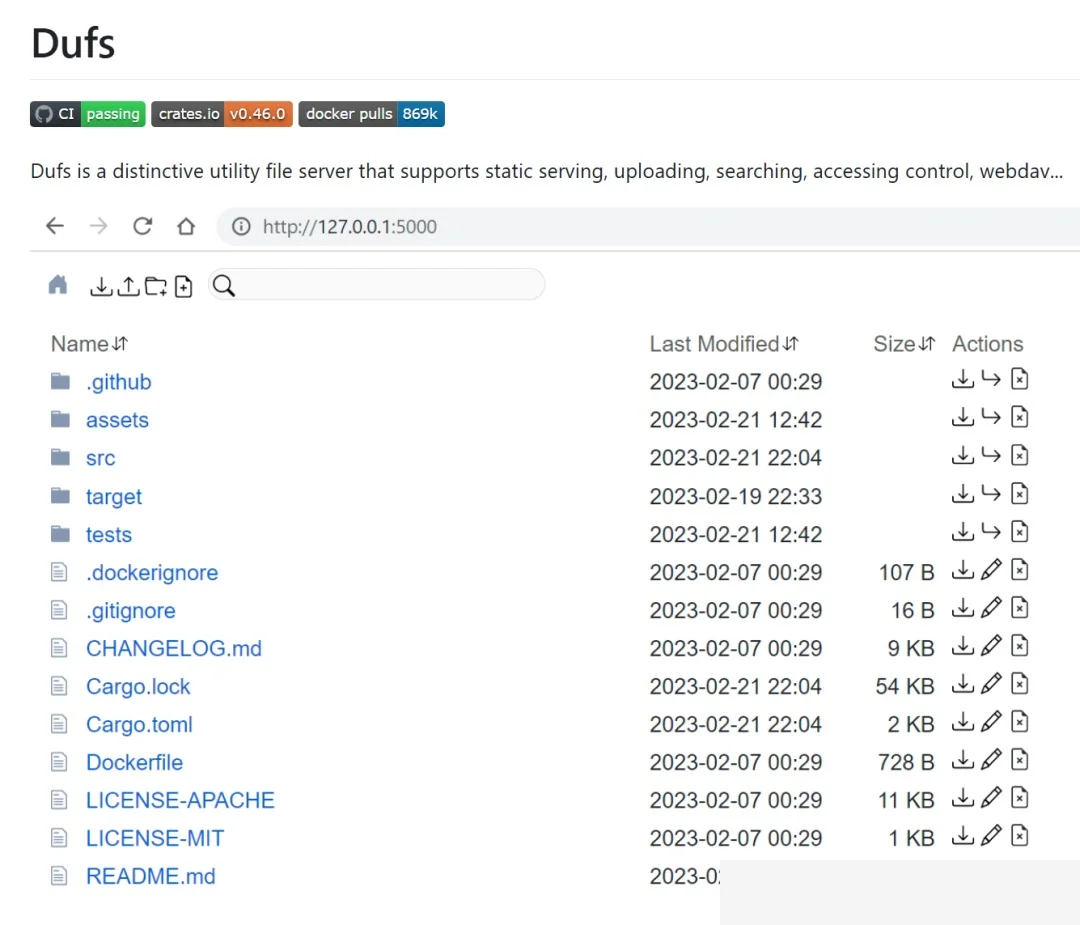Click the crates.io v0.46.0 badge
The height and width of the screenshot is (925, 1080).
point(222,114)
